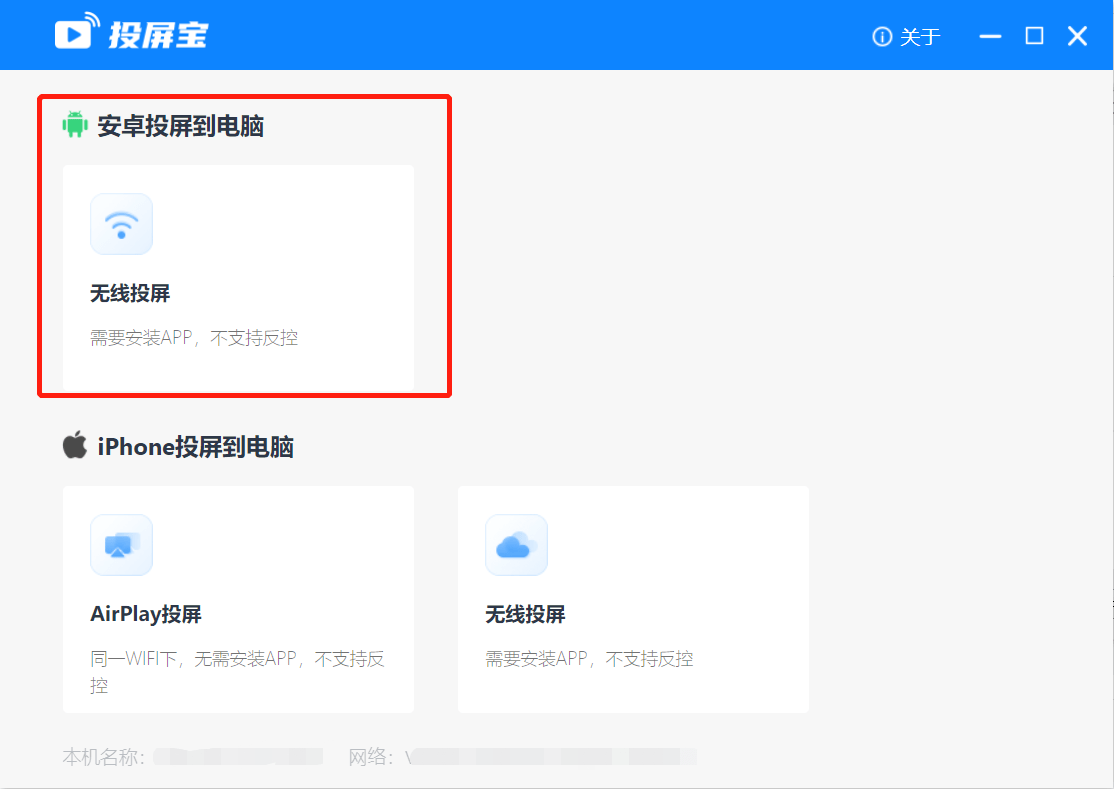
Task: Click the 投屏宝 play logo icon
Action: (77, 33)
